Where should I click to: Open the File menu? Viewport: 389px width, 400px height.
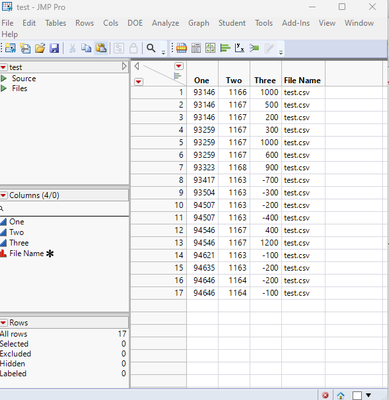[7, 23]
